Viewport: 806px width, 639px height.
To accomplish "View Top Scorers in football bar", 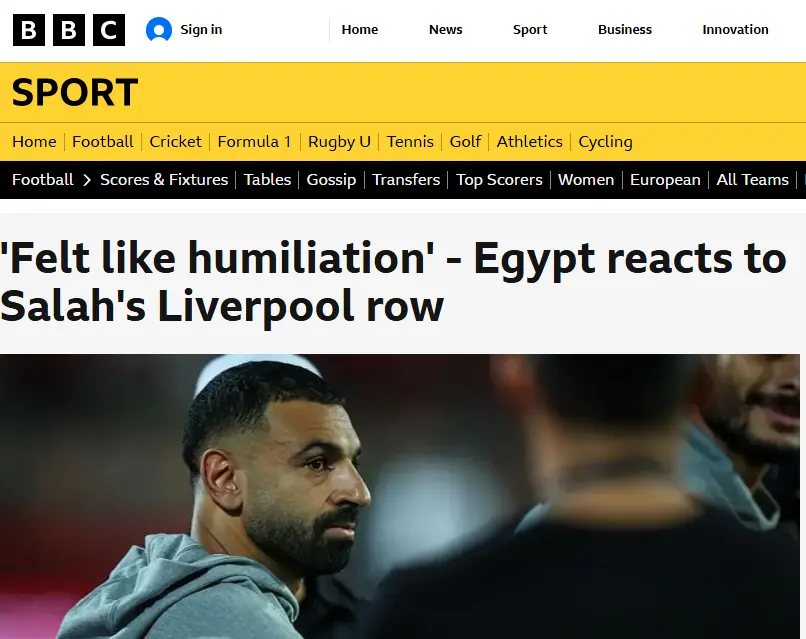I will [499, 180].
